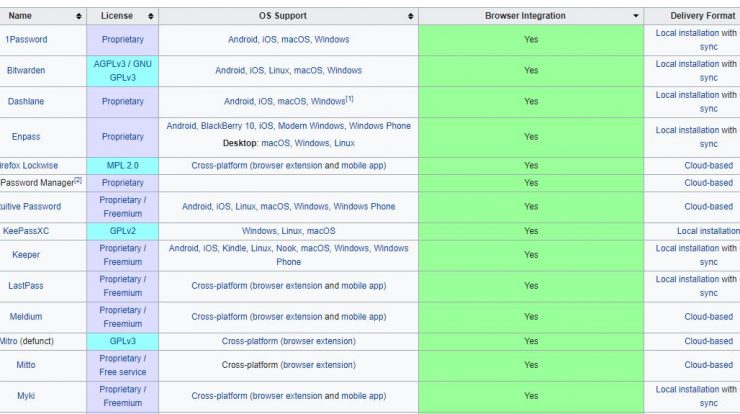
Task: Click 1Password OS support cell text
Action: click(289, 40)
